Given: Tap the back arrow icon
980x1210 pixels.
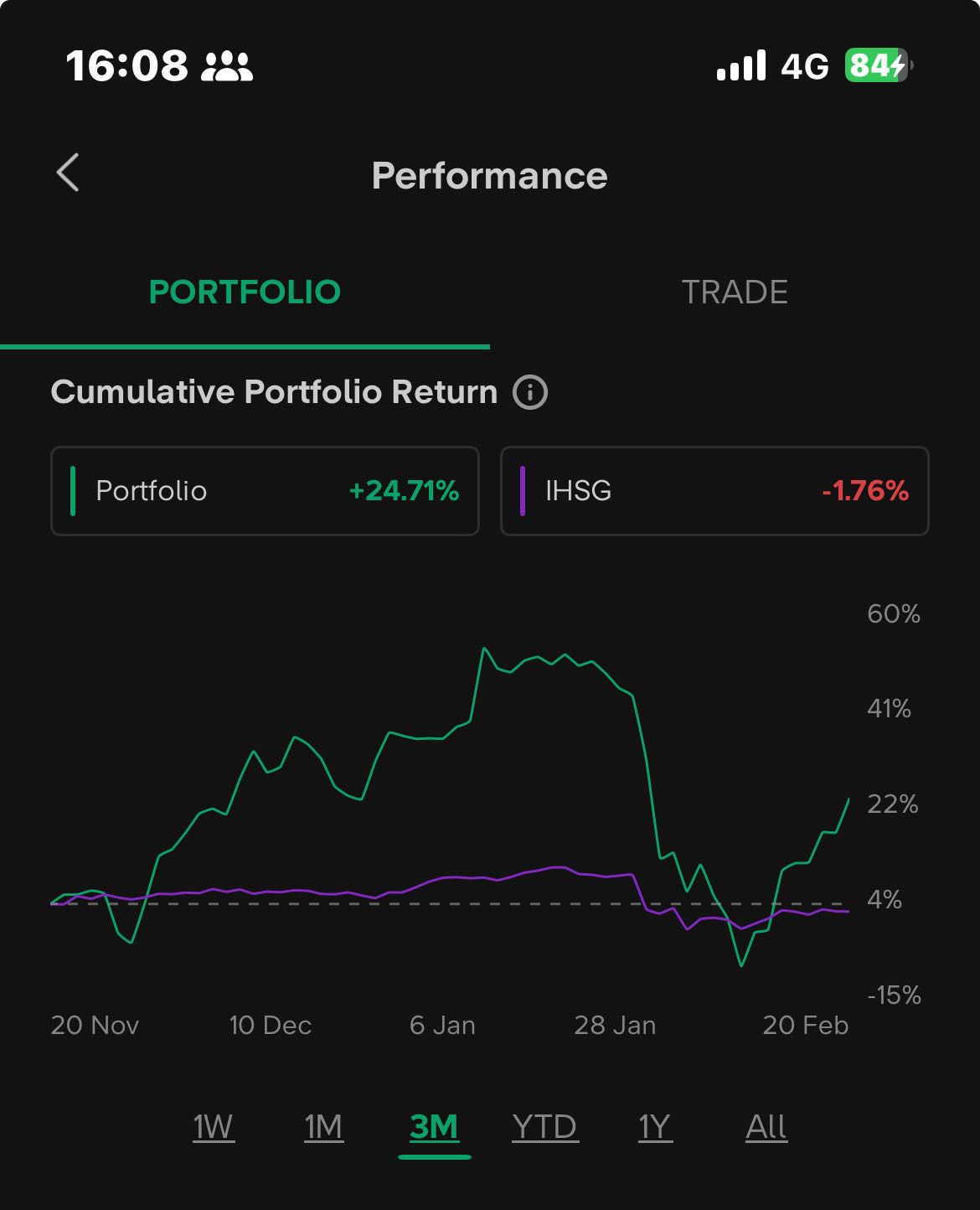Looking at the screenshot, I should (69, 173).
